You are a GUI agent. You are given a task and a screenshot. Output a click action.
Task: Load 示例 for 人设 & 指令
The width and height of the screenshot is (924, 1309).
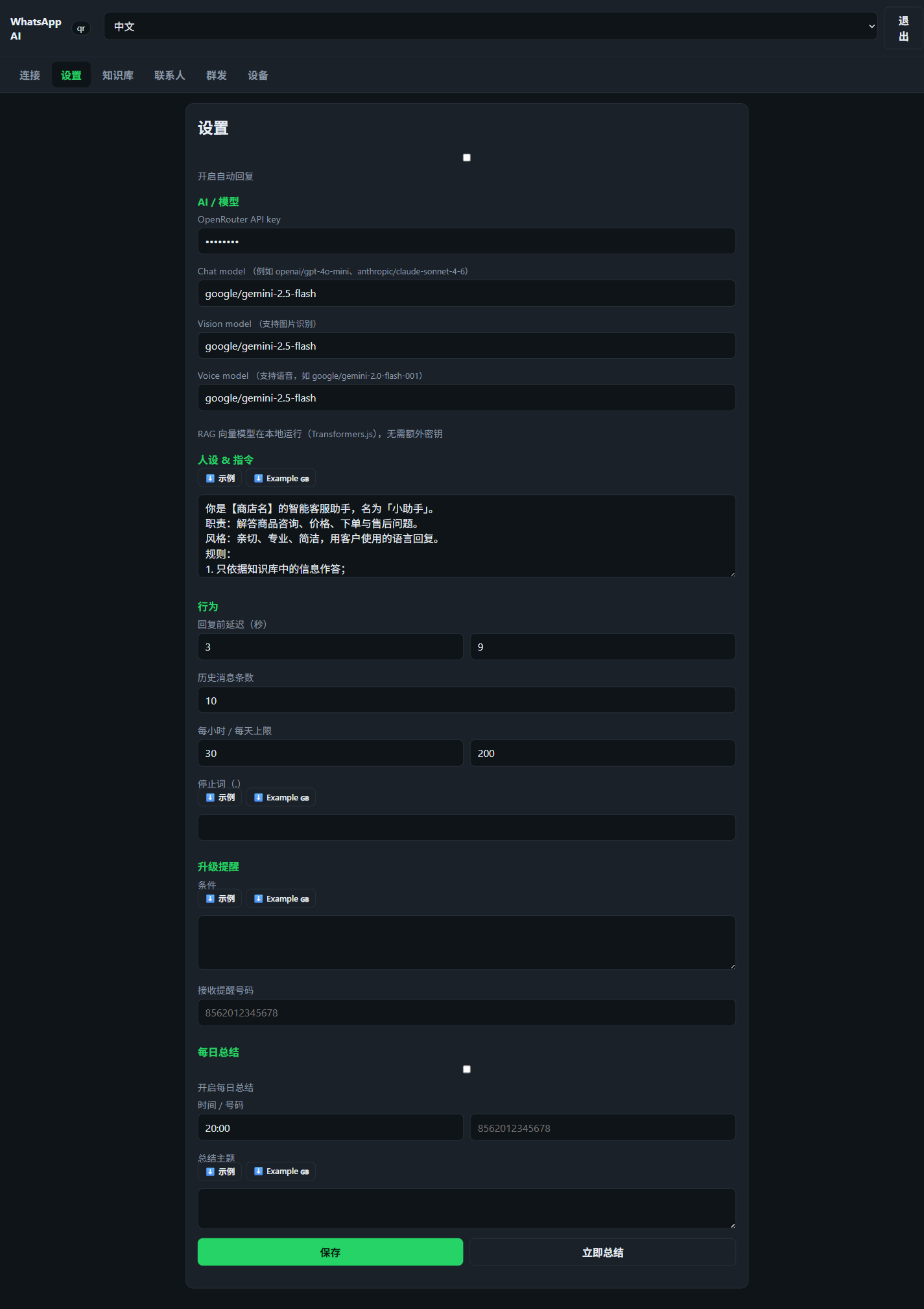pos(220,478)
